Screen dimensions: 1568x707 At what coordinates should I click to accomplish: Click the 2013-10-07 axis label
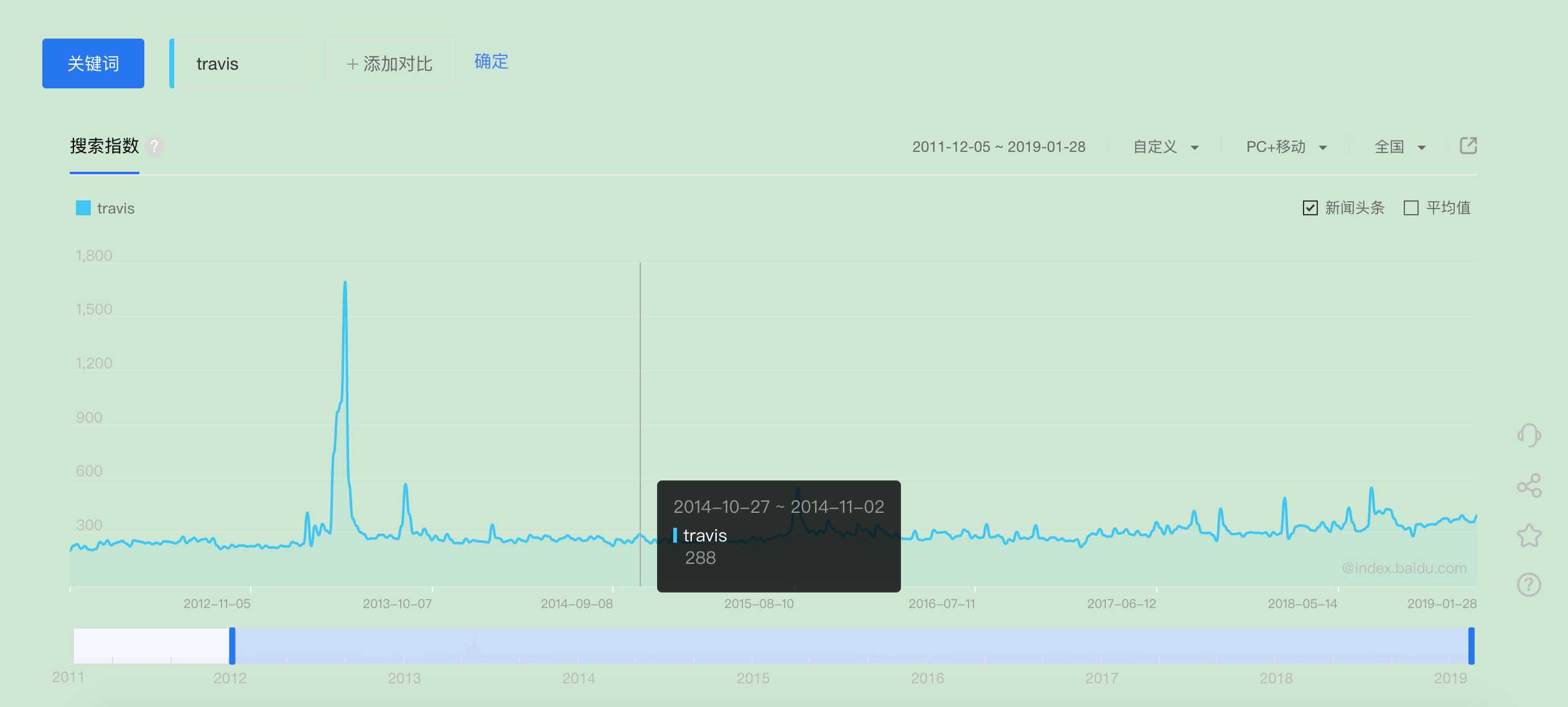[x=398, y=604]
